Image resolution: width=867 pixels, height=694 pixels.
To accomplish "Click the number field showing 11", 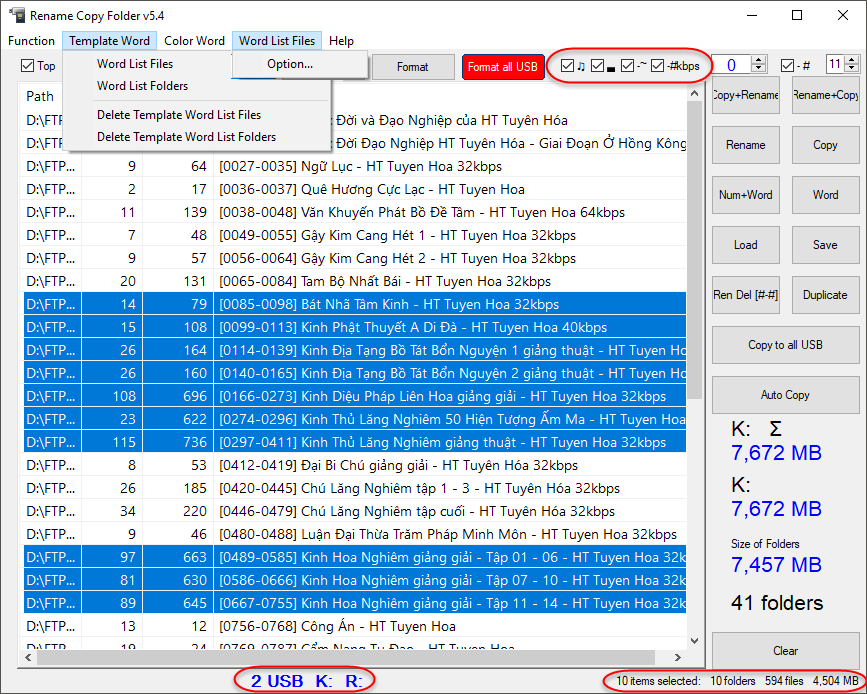I will click(x=835, y=64).
